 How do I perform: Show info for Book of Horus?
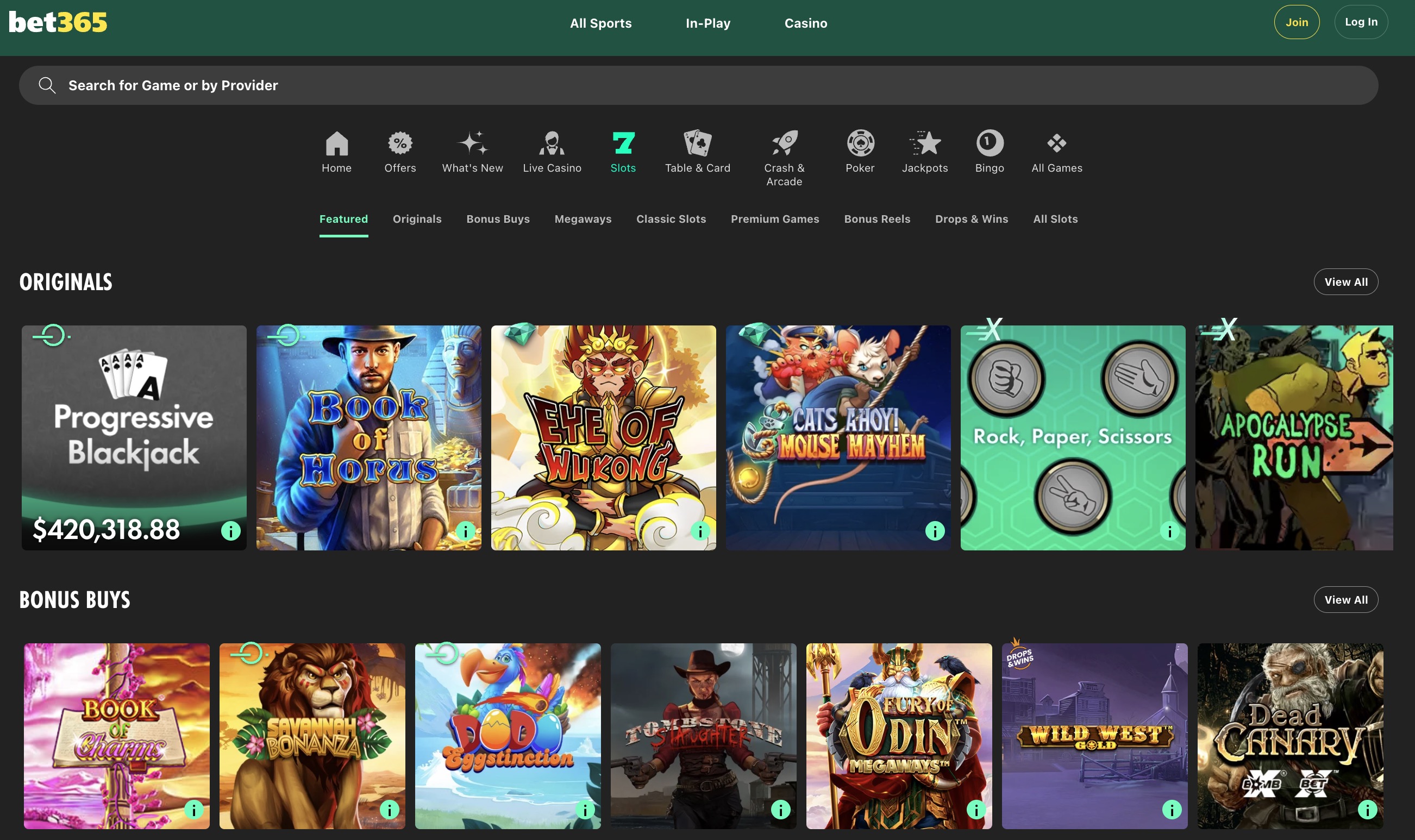coord(466,531)
